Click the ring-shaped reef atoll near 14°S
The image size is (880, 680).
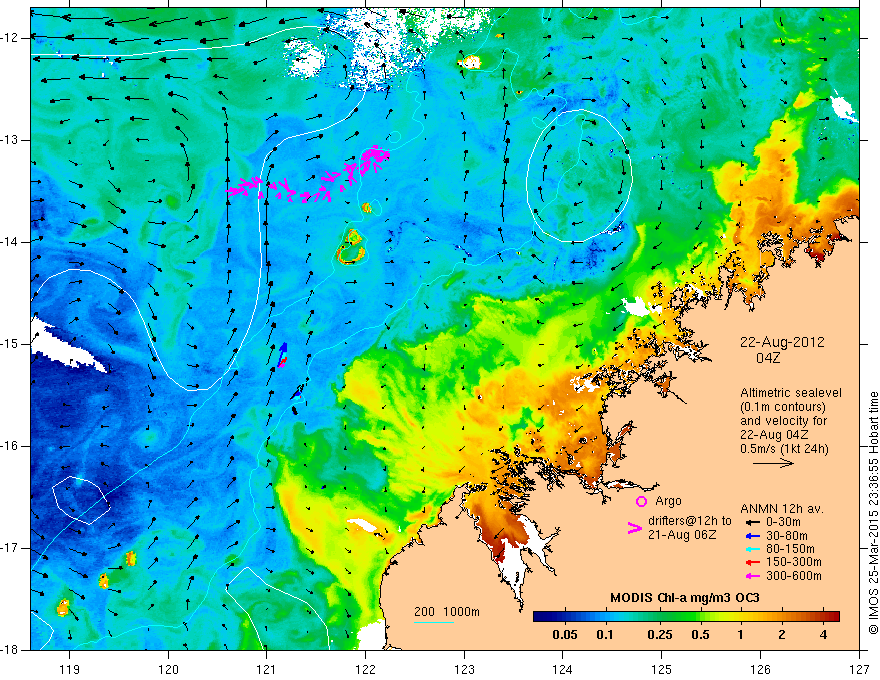click(351, 247)
